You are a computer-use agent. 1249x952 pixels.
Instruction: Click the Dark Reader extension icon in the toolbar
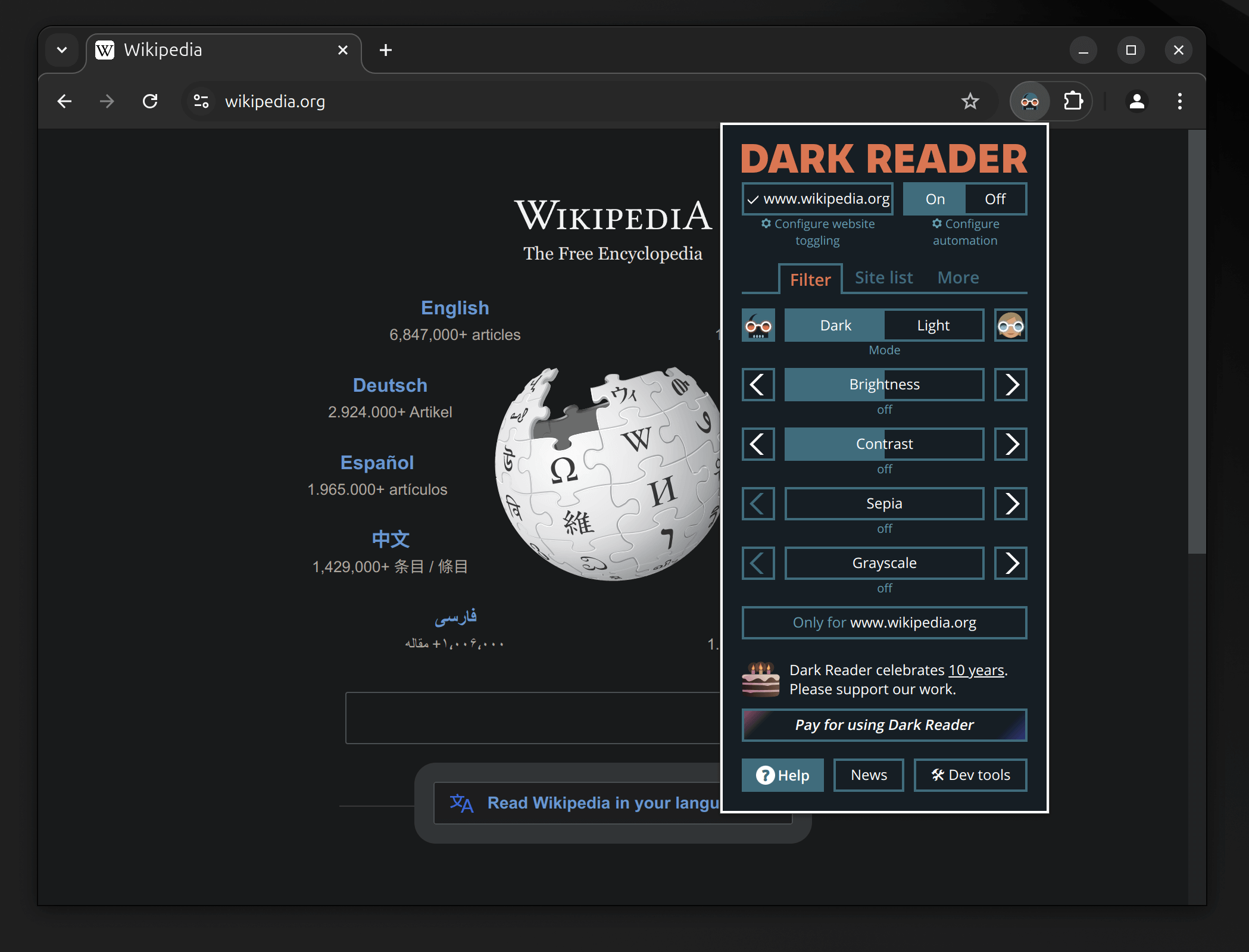[x=1029, y=101]
